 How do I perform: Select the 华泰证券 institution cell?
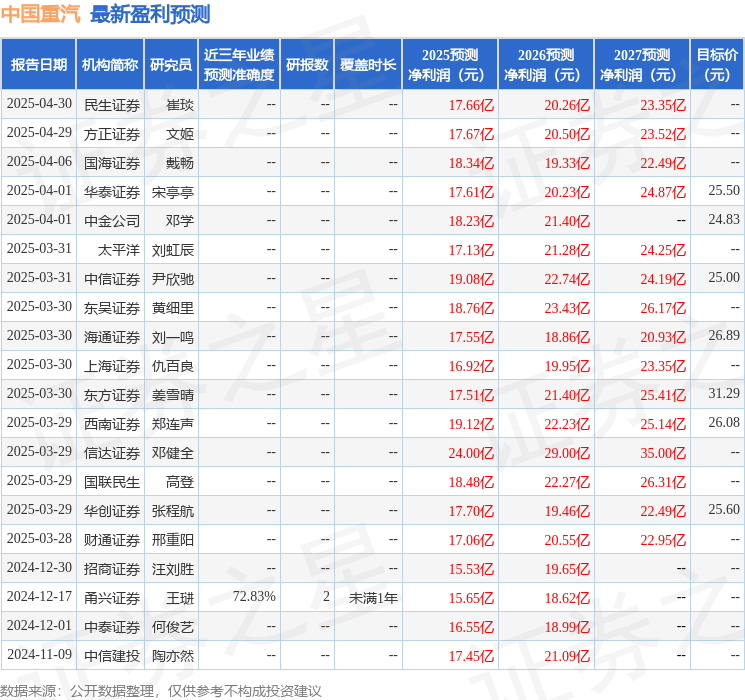click(x=112, y=192)
